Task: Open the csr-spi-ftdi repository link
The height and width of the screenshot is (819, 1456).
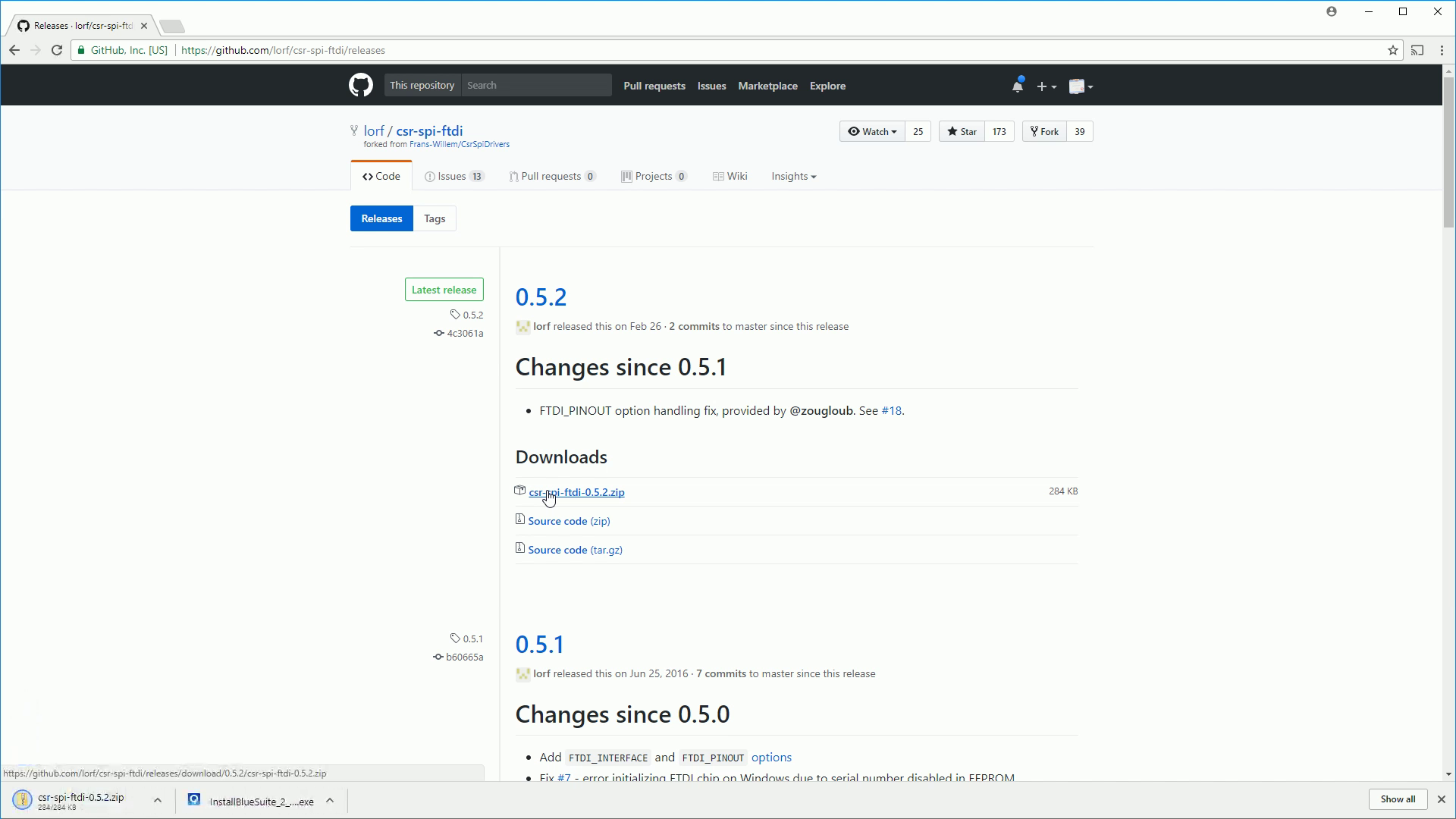Action: [x=429, y=130]
